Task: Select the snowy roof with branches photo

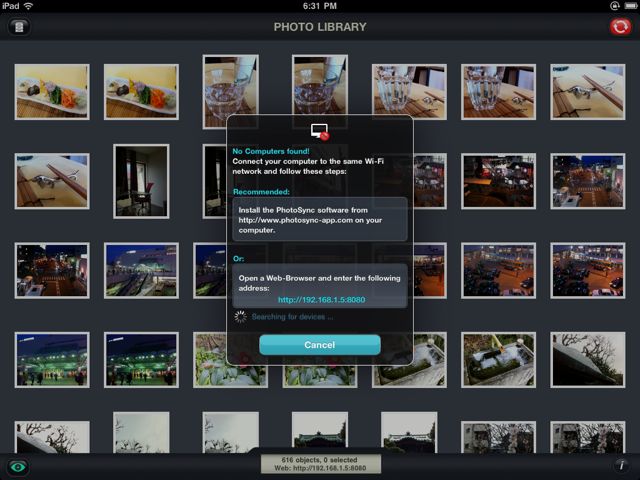Action: [x=588, y=360]
